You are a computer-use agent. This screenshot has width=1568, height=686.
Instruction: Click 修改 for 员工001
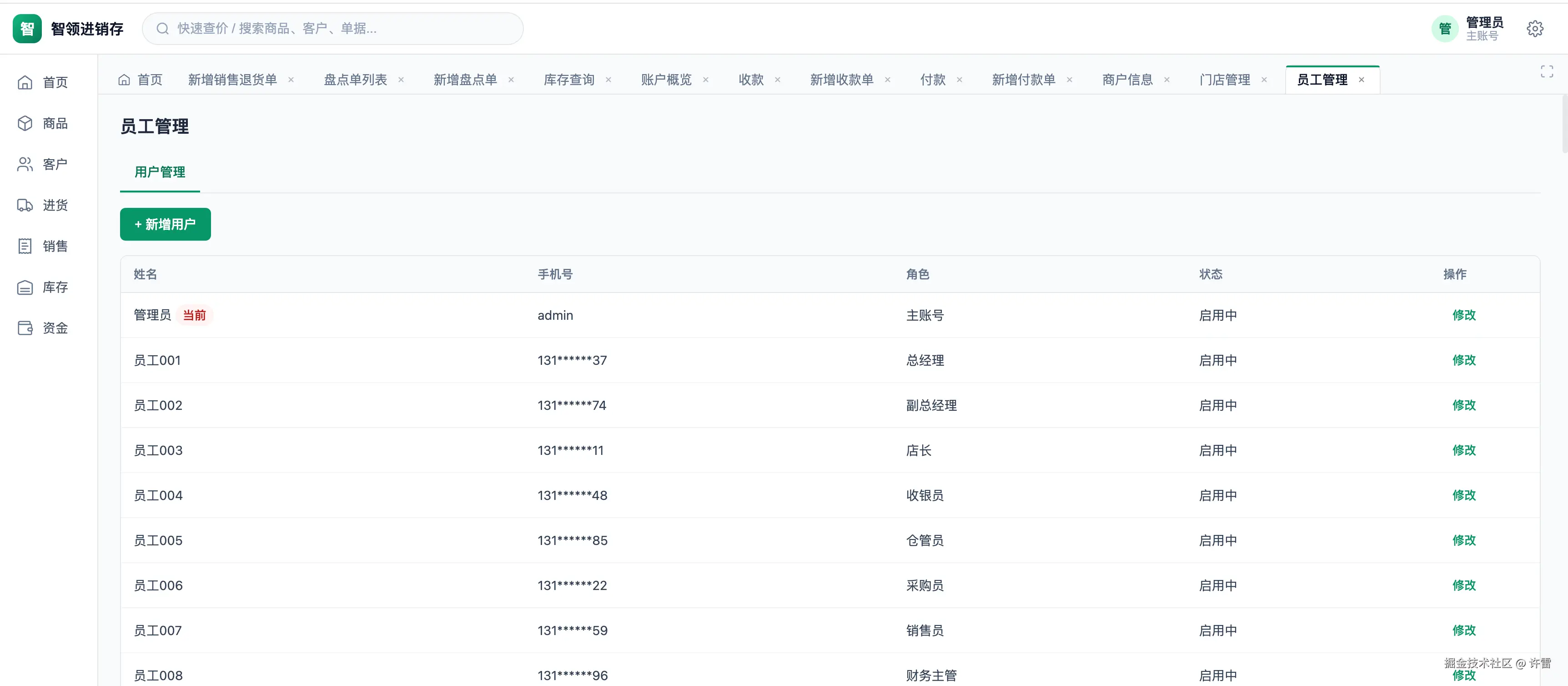tap(1463, 360)
